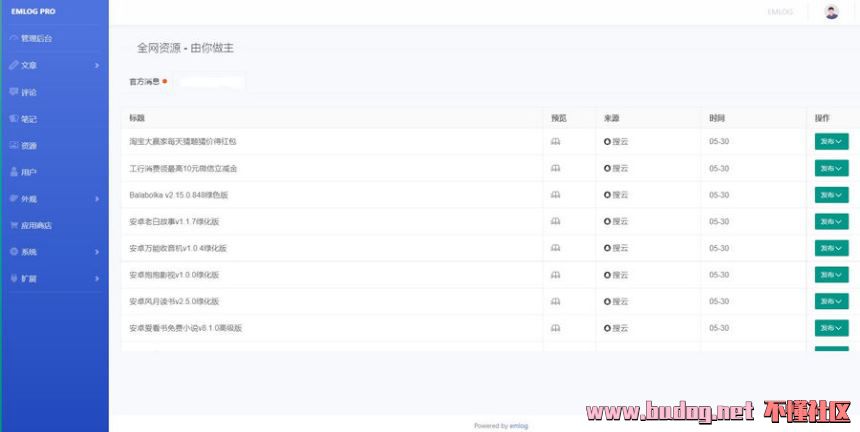The height and width of the screenshot is (432, 860).
Task: Expand the 系统 sidebar submenu
Action: [x=97, y=252]
